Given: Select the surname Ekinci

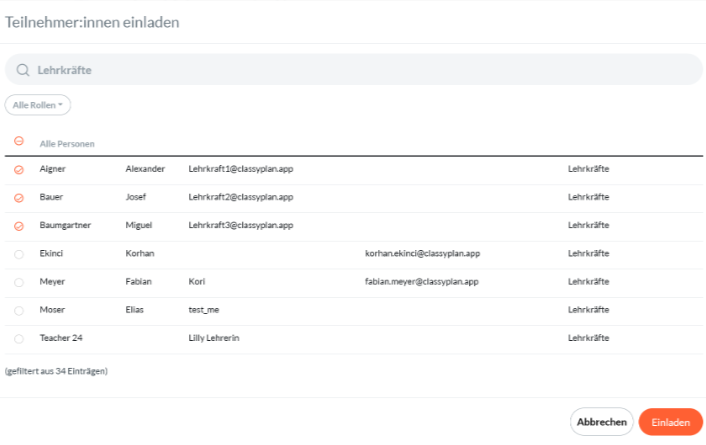Looking at the screenshot, I should (51, 253).
